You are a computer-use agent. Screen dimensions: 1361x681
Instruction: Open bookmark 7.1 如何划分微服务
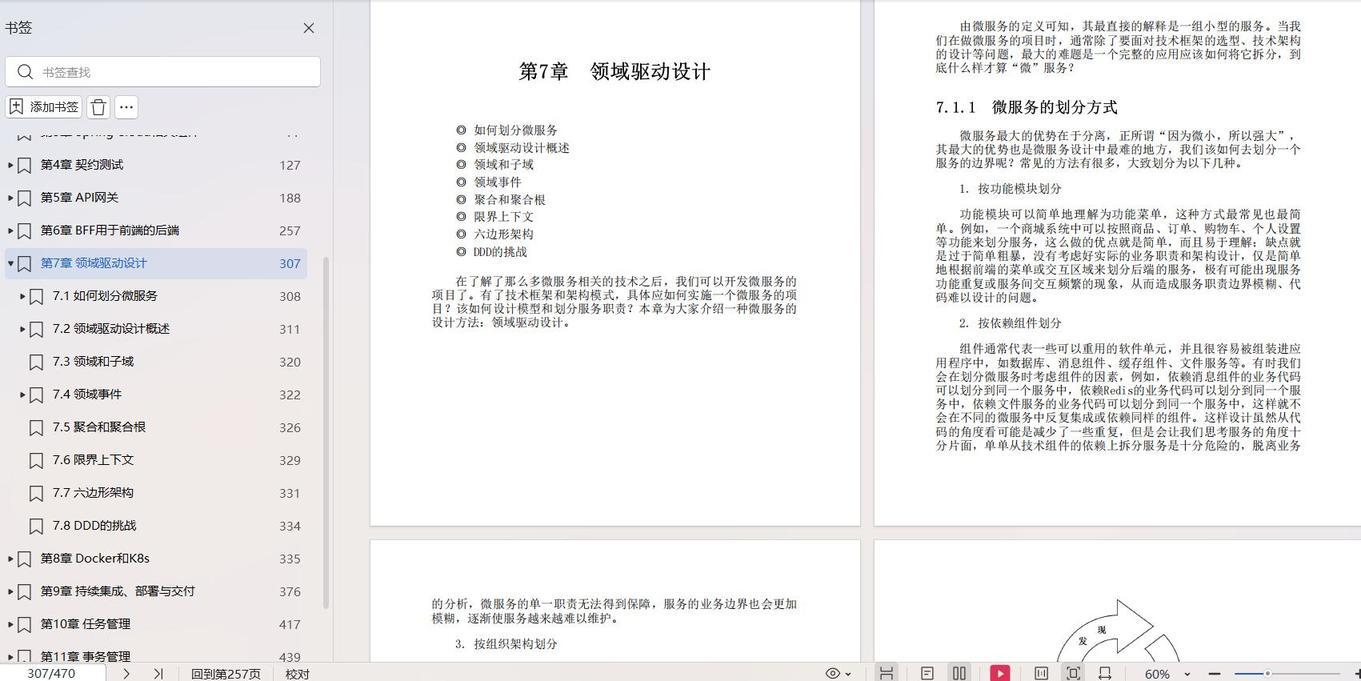[x=105, y=296]
